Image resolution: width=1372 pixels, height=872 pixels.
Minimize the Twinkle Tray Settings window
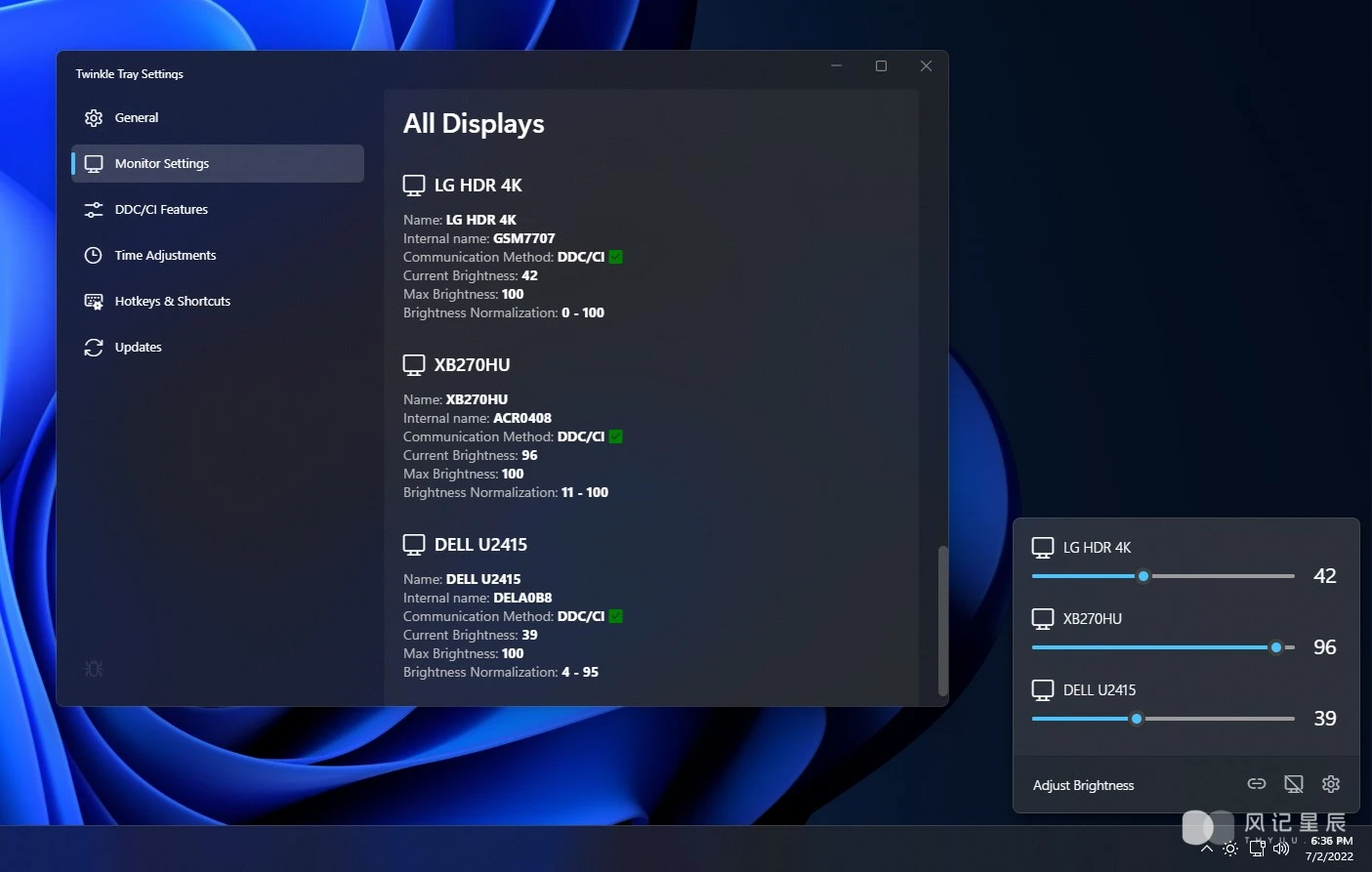pyautogui.click(x=837, y=66)
